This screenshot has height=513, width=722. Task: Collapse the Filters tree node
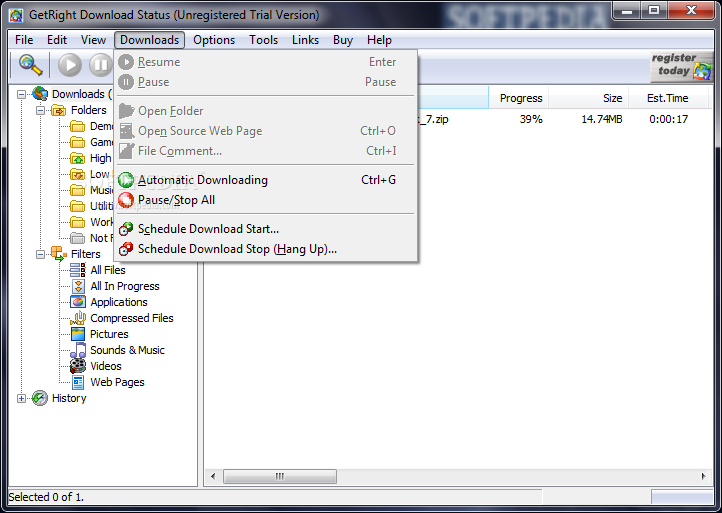[41, 254]
